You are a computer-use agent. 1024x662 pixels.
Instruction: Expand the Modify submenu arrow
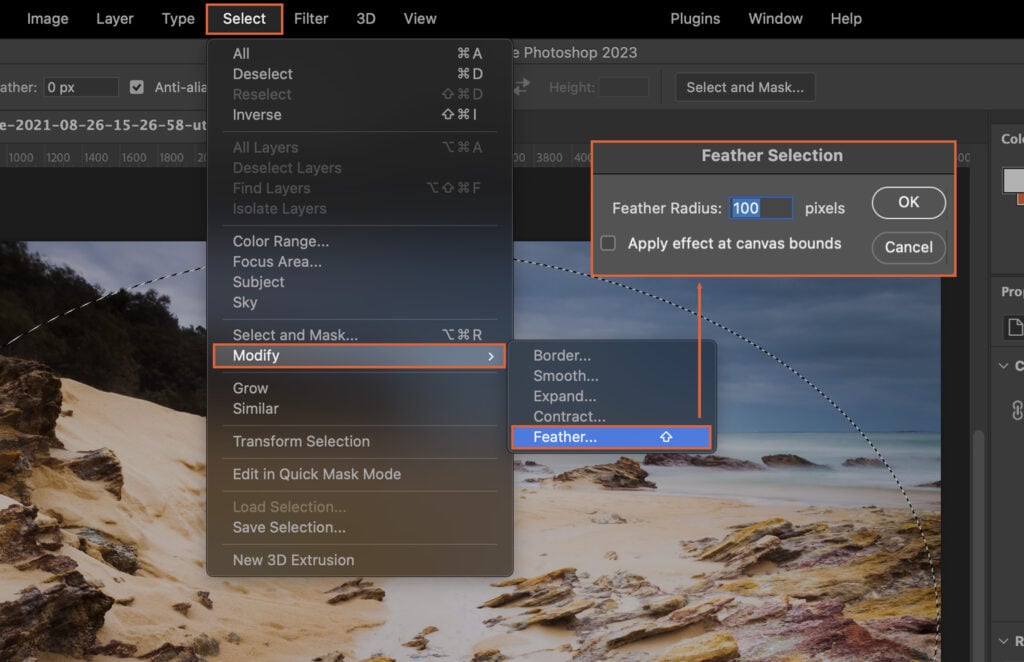point(492,356)
